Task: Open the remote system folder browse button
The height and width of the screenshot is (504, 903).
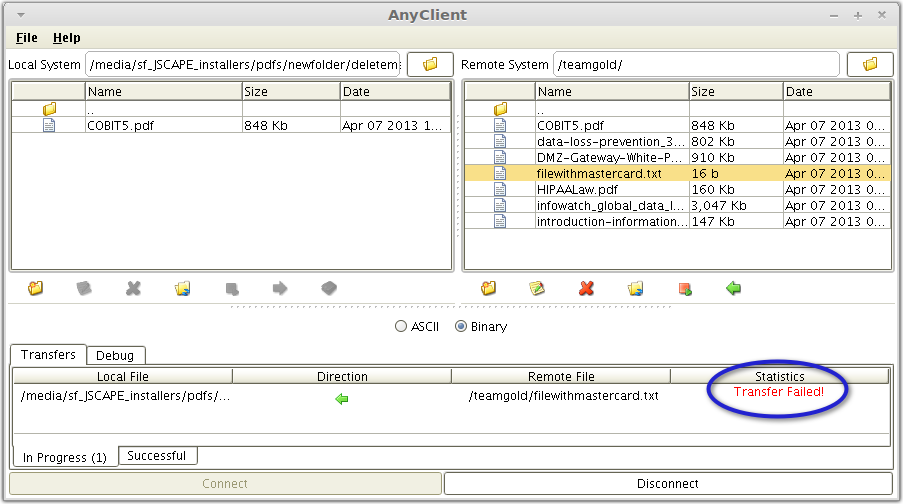Action: (x=870, y=64)
